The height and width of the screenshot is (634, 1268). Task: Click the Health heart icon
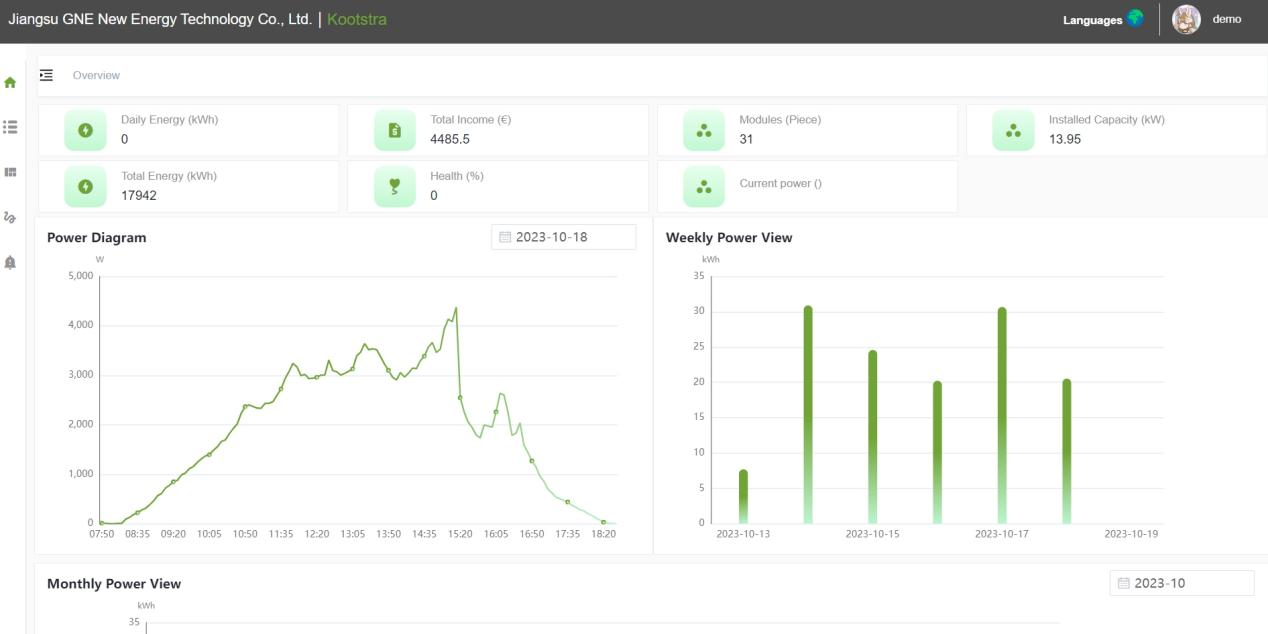395,186
